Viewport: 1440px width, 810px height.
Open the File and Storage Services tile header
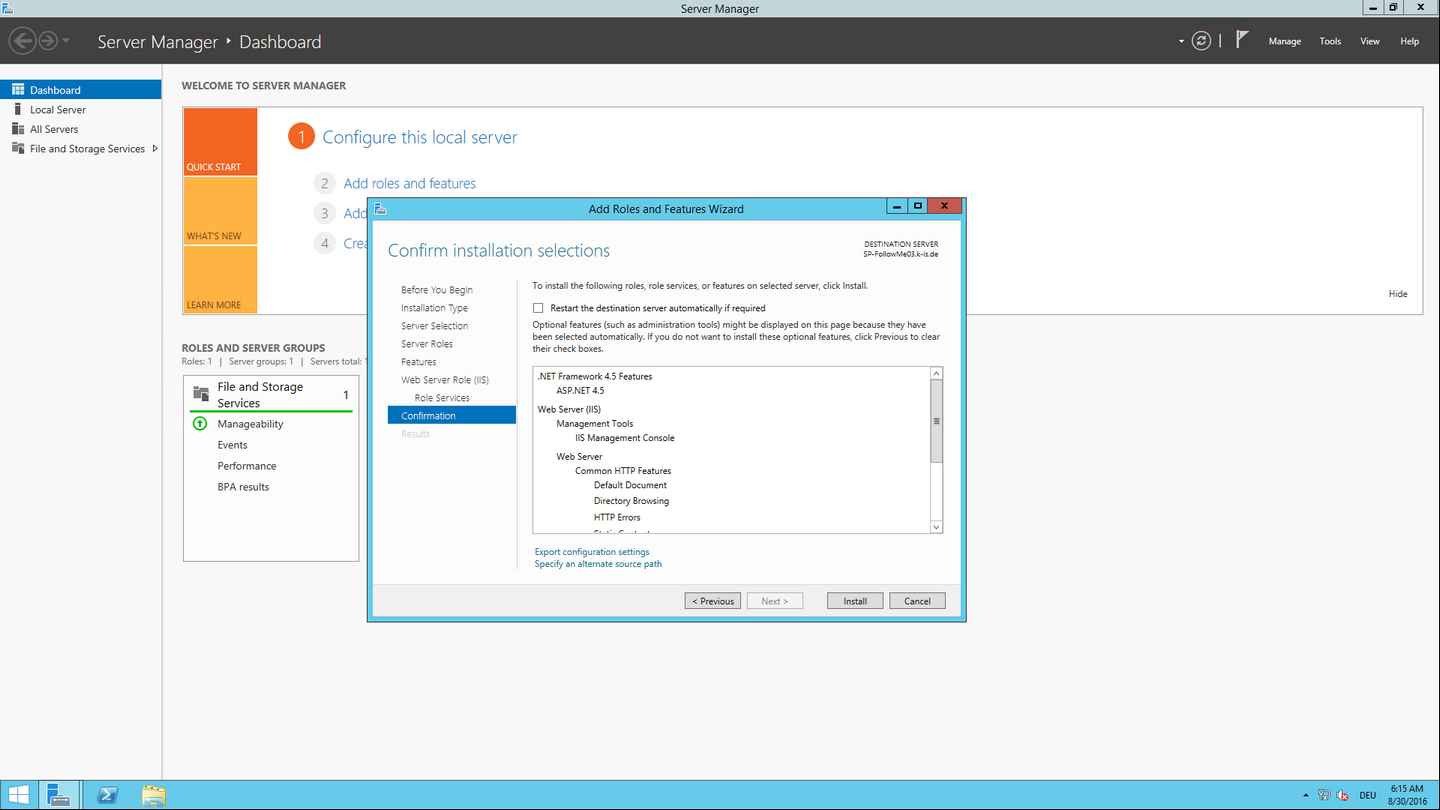click(x=271, y=395)
